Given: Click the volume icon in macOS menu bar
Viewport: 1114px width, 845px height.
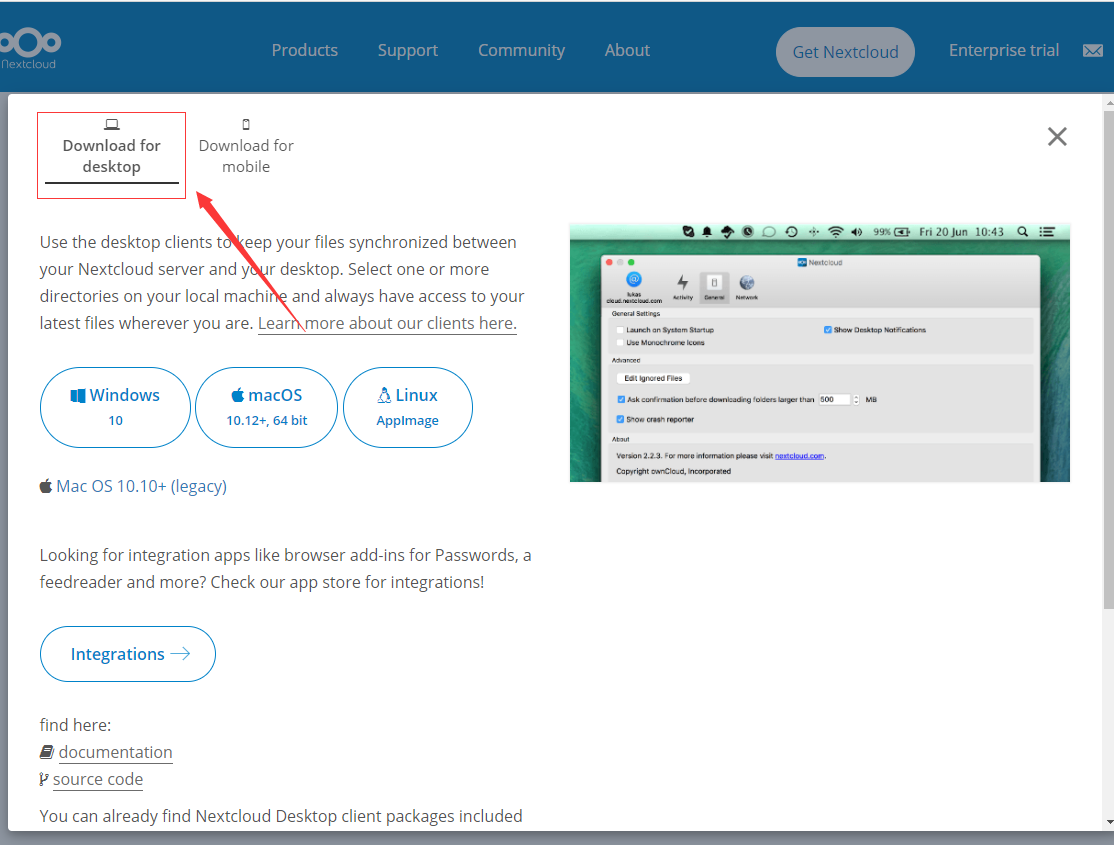Looking at the screenshot, I should pyautogui.click(x=856, y=232).
